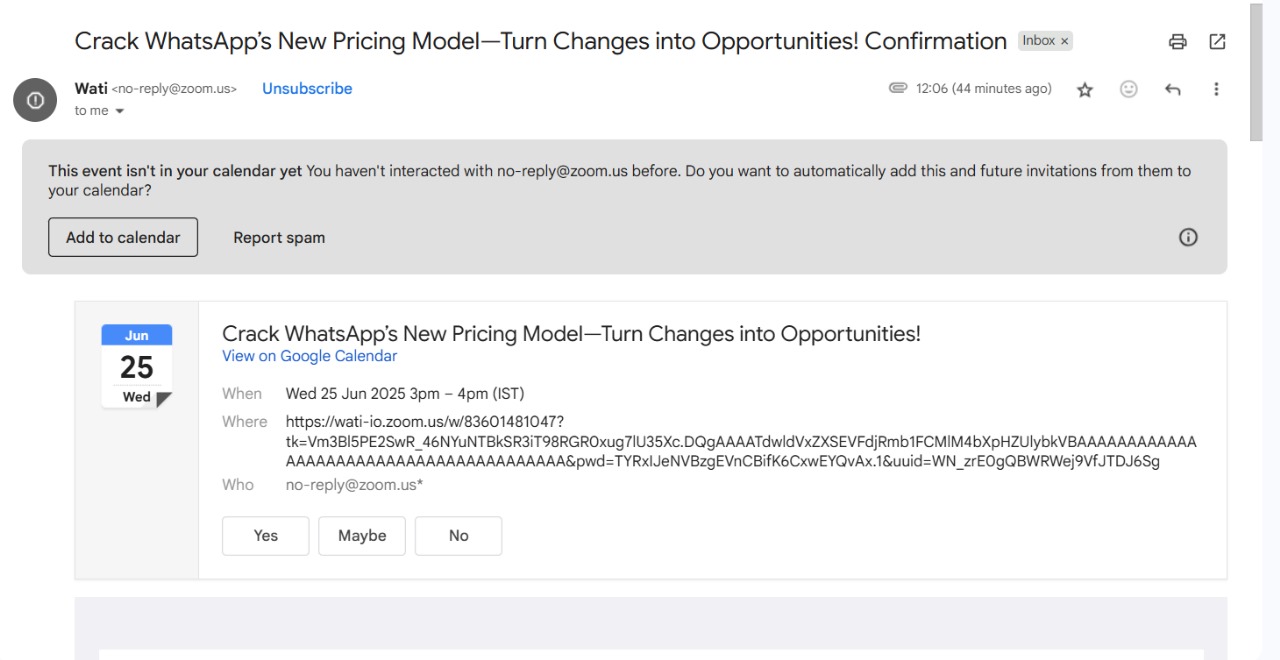Reply using the arrow icon

point(1173,89)
